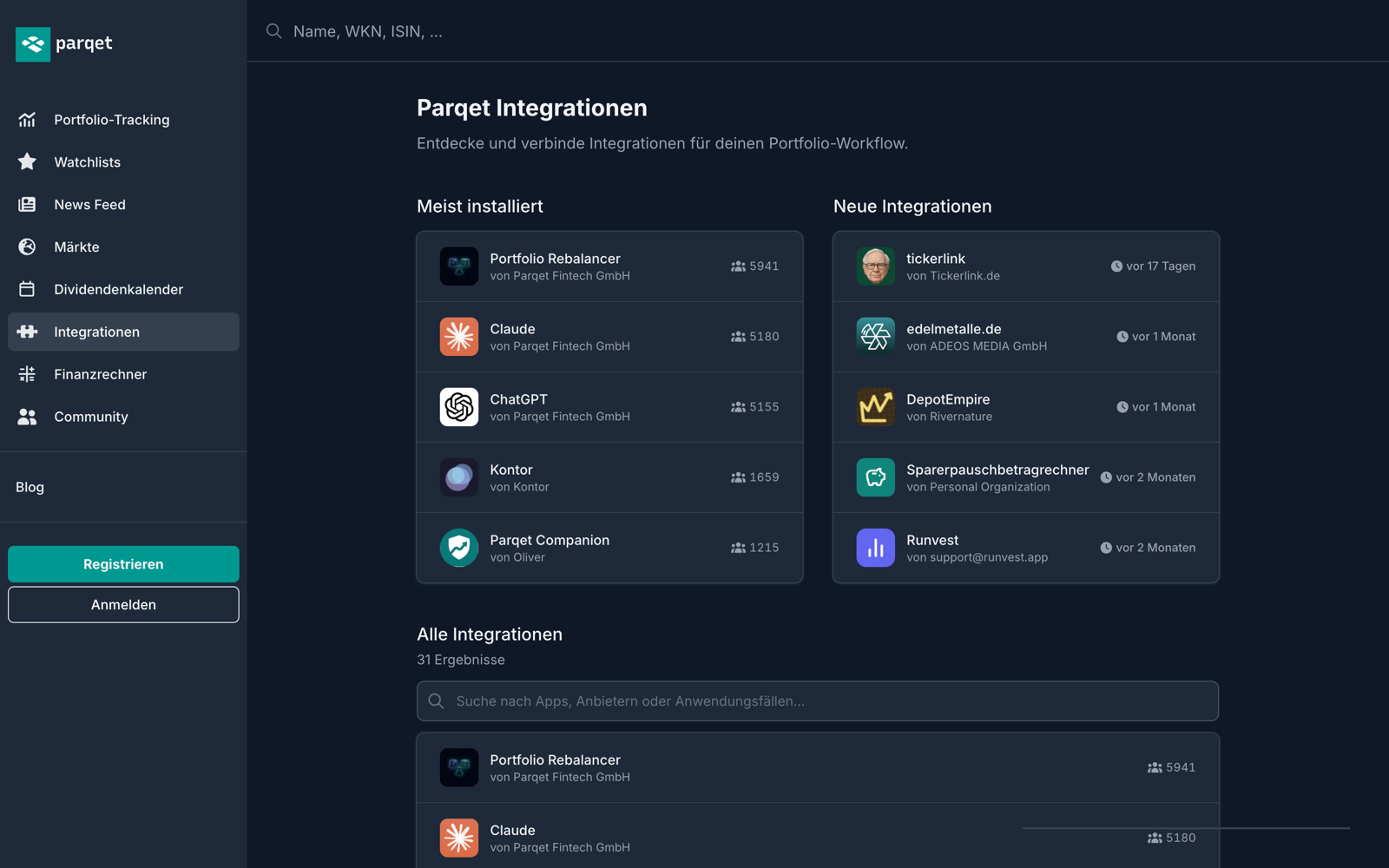The image size is (1389, 868).
Task: Click the News Feed newspaper icon
Action: coord(27,205)
